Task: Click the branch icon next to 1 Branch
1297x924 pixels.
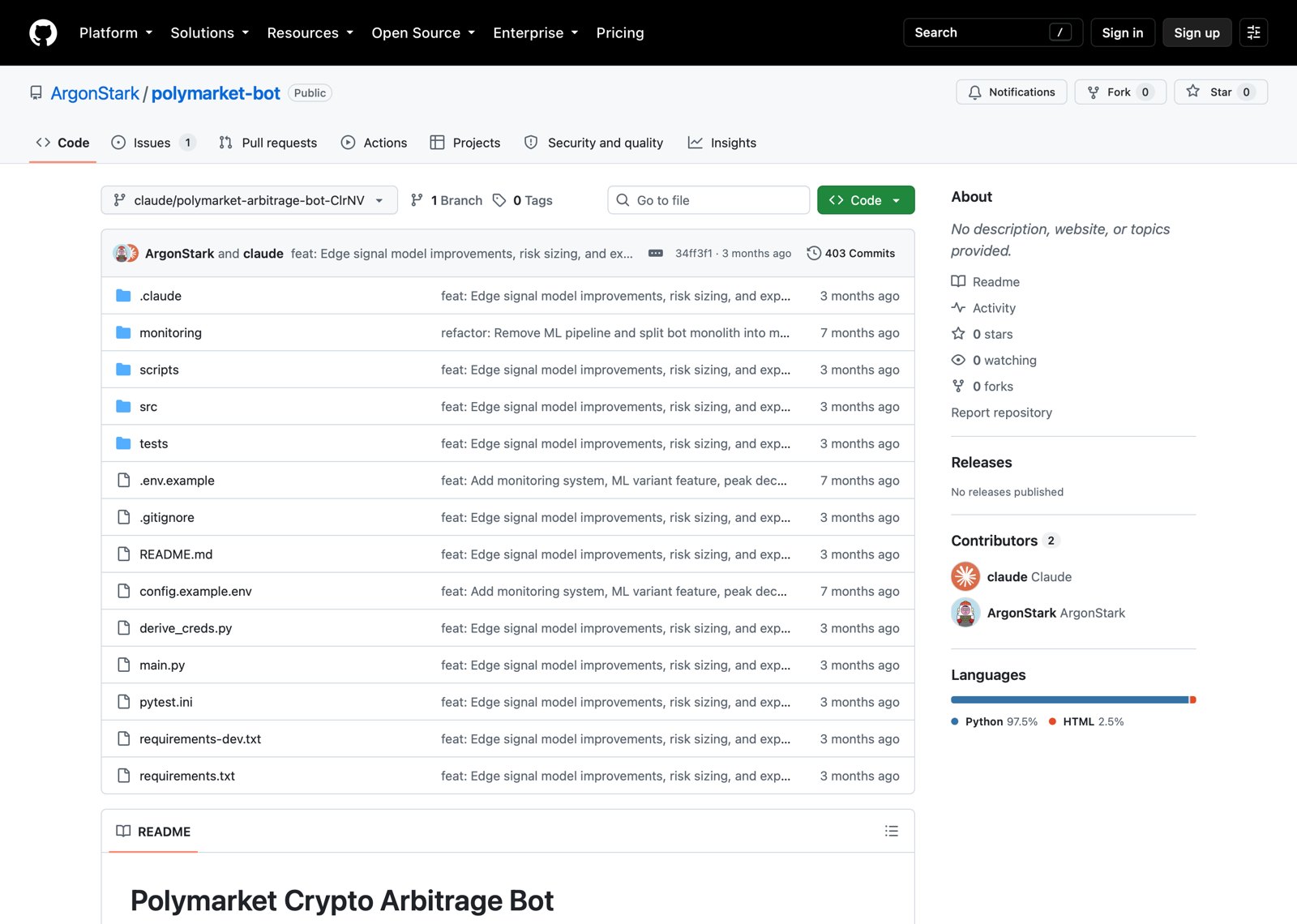Action: [x=417, y=200]
